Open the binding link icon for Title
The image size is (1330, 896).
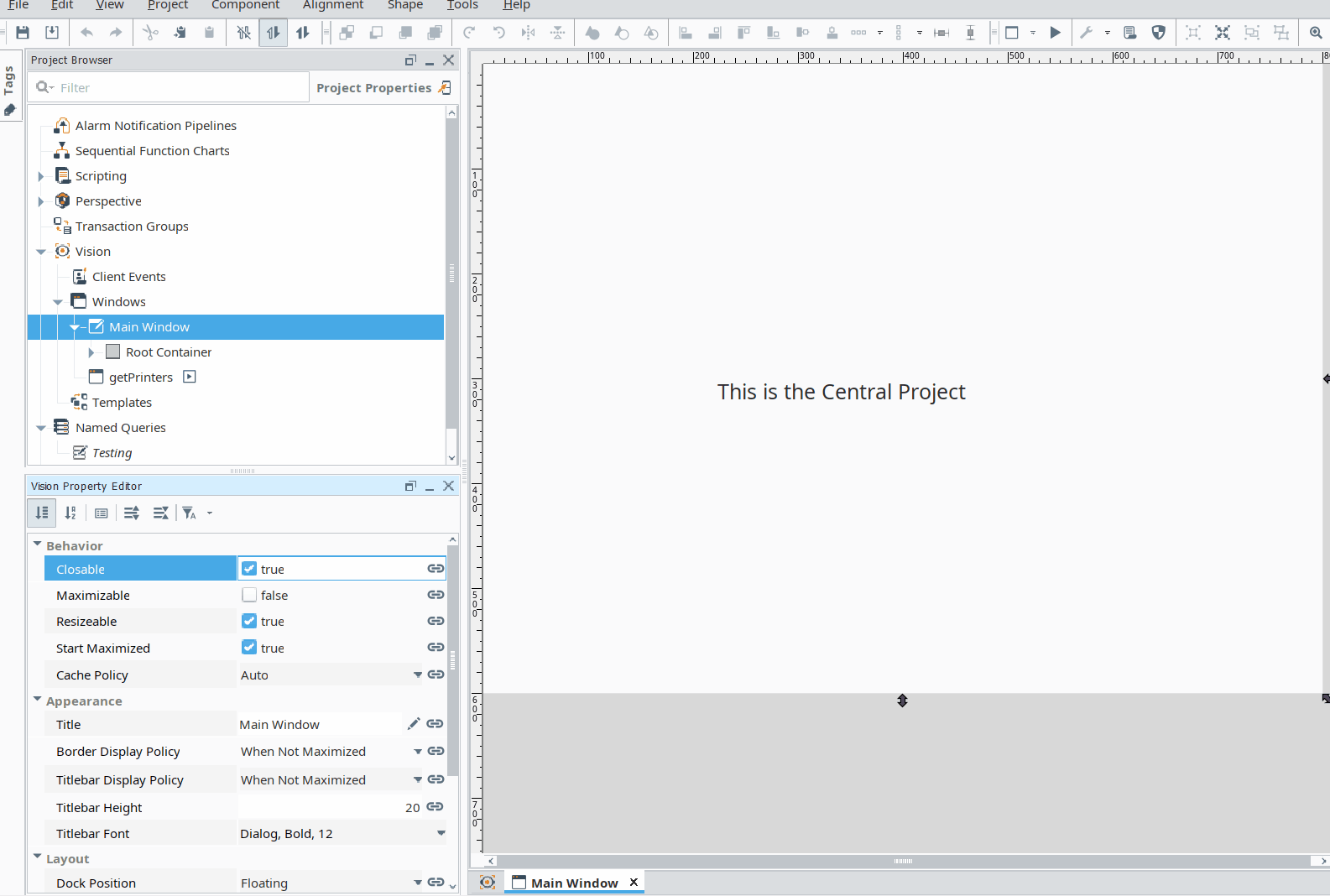(x=435, y=724)
